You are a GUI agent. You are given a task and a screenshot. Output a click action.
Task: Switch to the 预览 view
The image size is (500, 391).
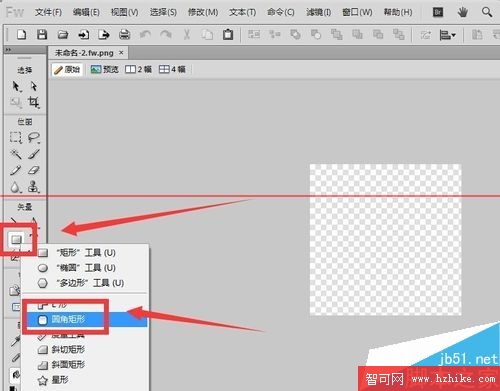coord(105,69)
